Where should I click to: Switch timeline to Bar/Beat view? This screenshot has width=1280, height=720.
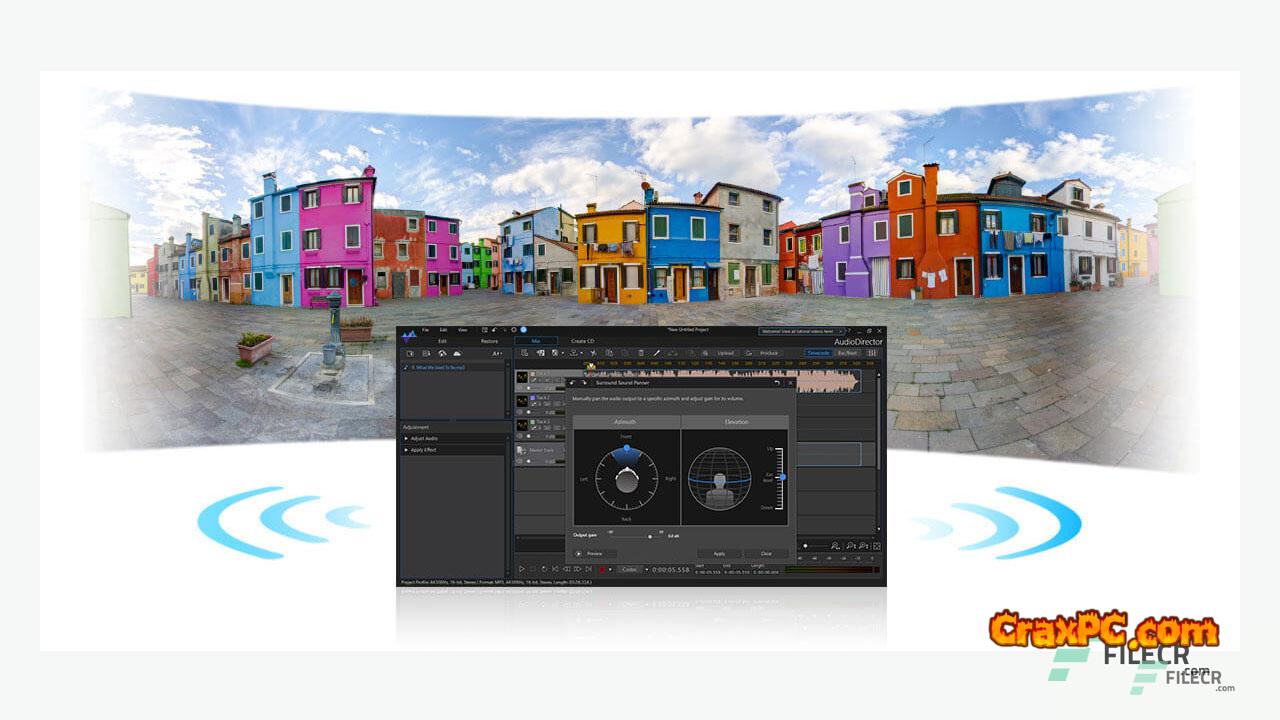point(847,353)
